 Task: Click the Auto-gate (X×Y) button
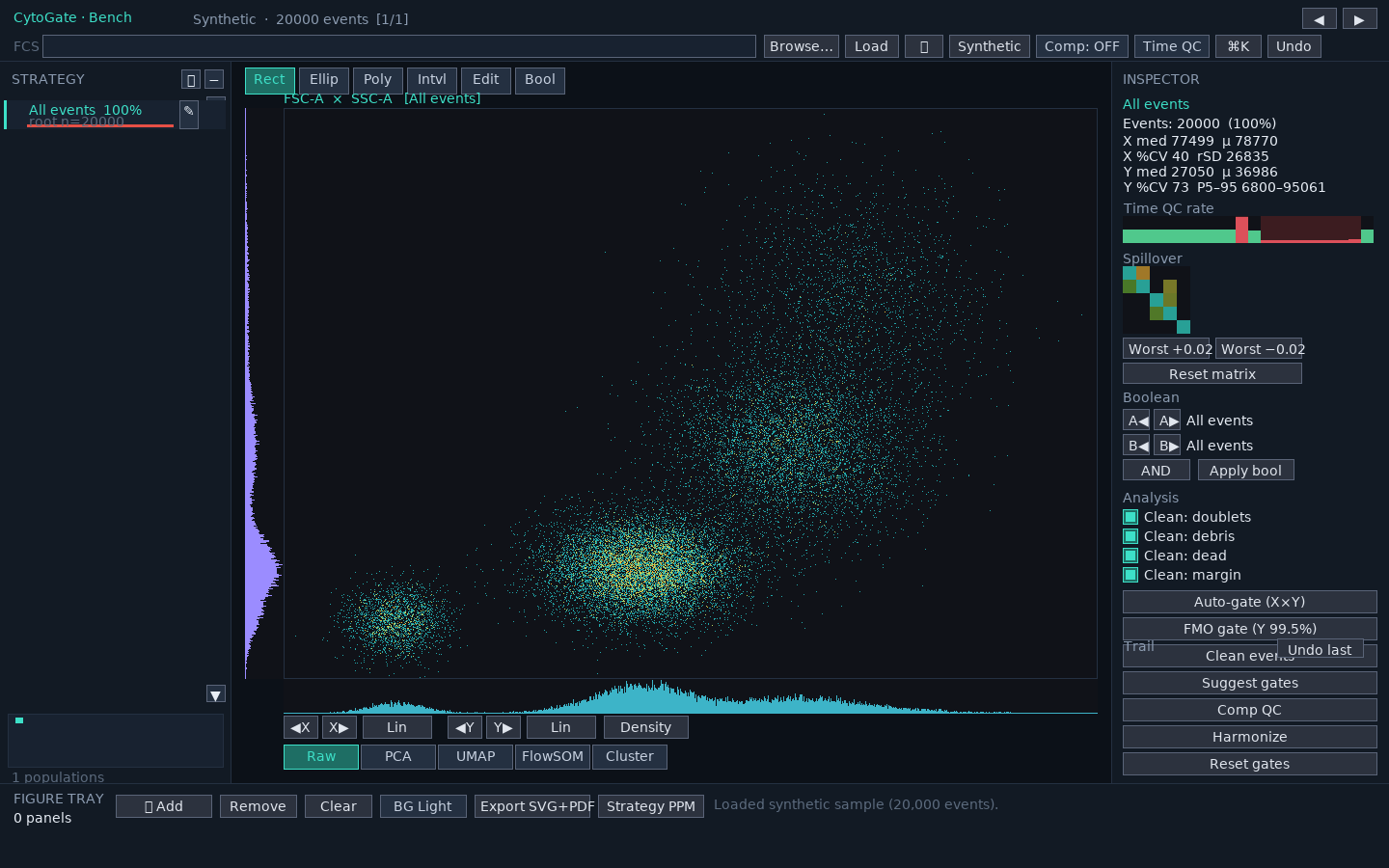tap(1250, 602)
